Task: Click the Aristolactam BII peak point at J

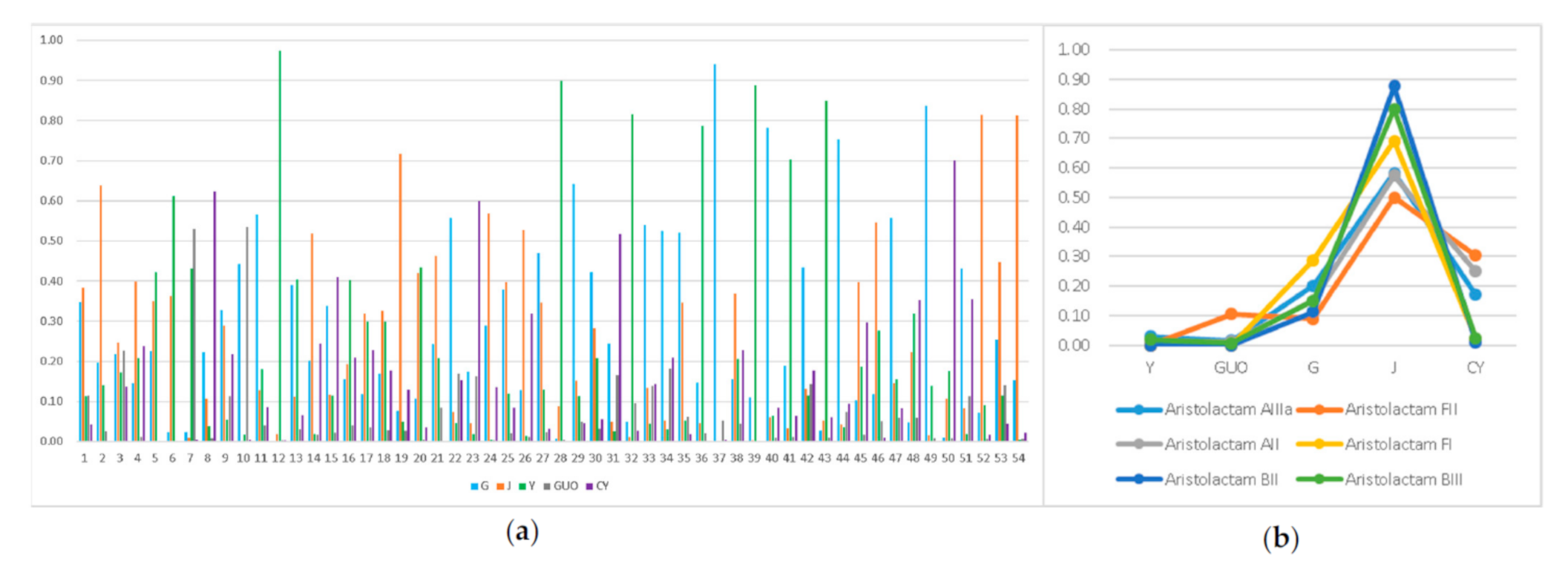Action: pos(1394,86)
